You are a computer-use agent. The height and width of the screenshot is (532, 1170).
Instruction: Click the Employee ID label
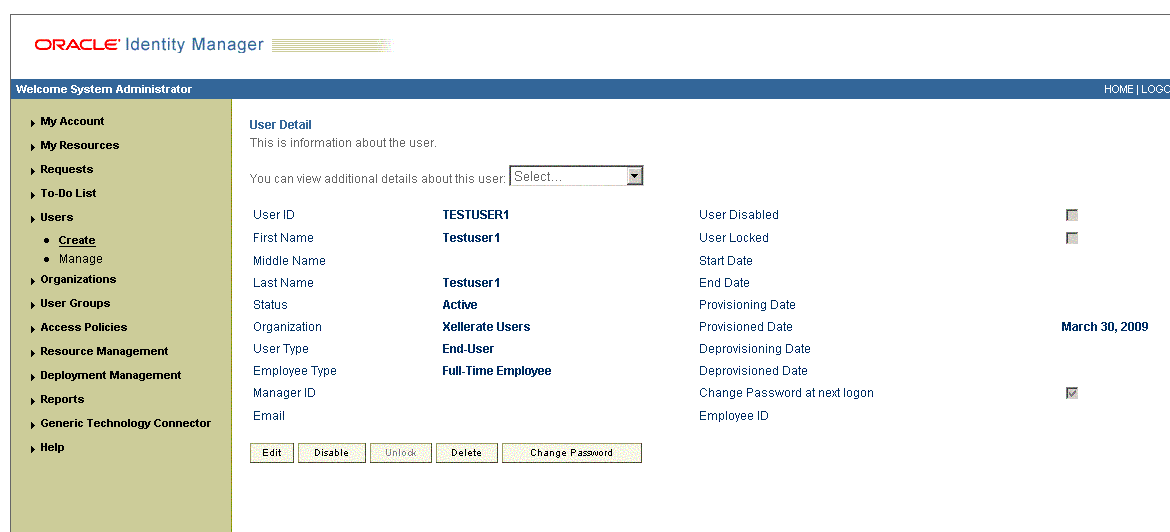[733, 416]
